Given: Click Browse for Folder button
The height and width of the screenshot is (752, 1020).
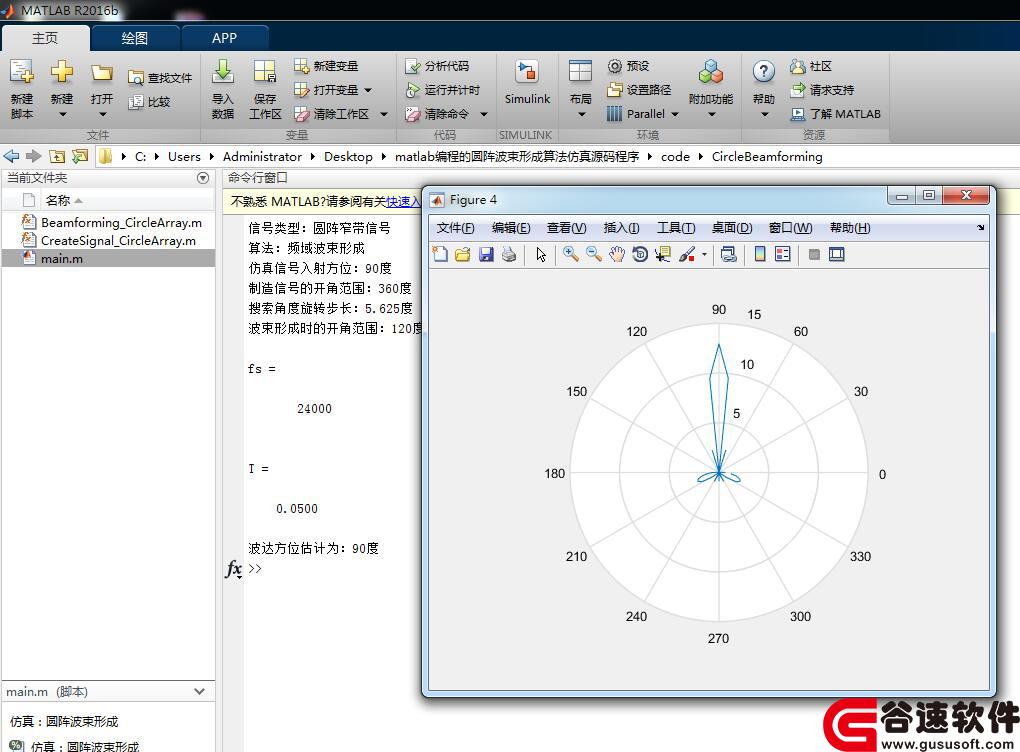Looking at the screenshot, I should pyautogui.click(x=80, y=156).
